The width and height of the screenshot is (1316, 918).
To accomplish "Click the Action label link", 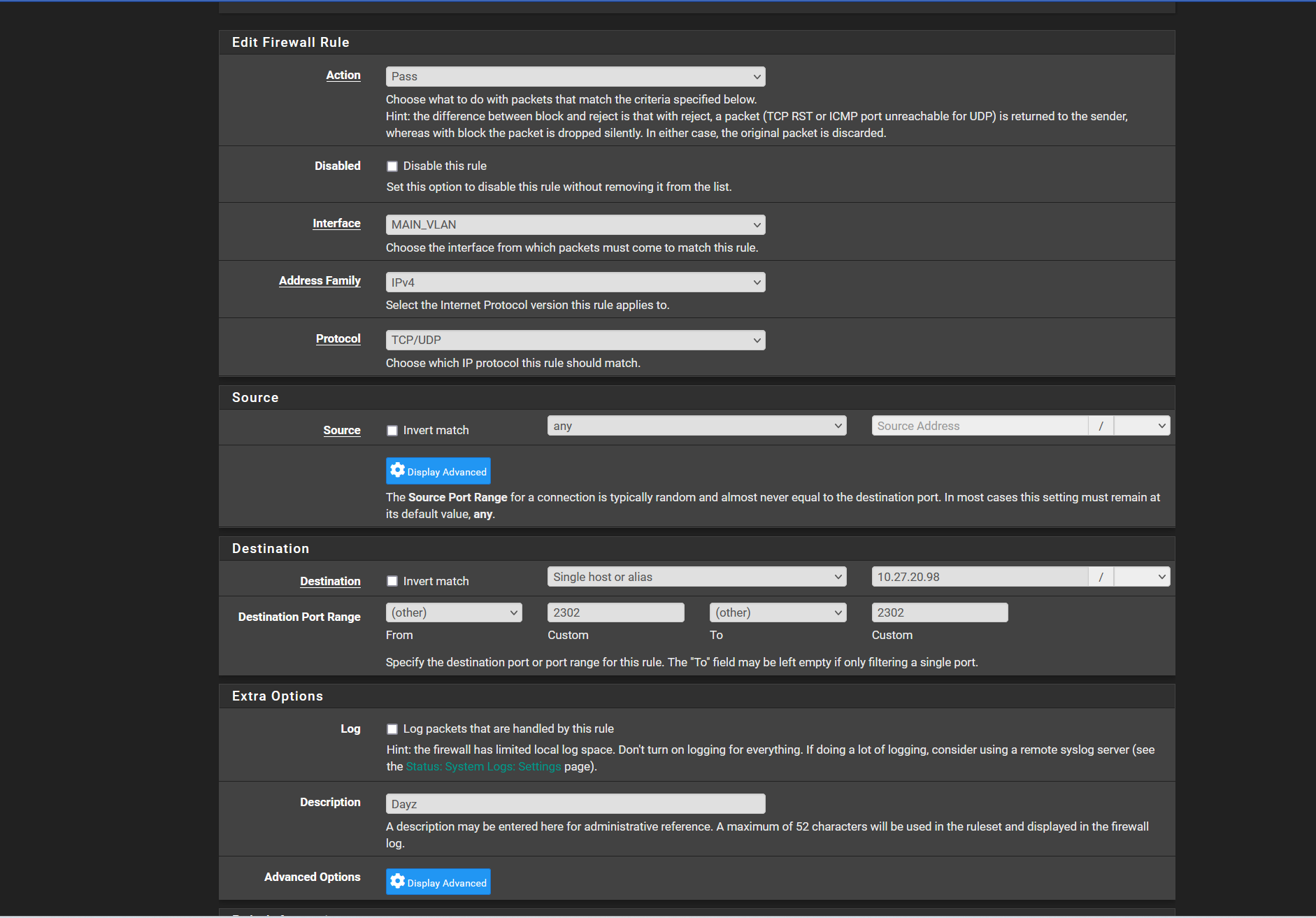I will [x=343, y=76].
